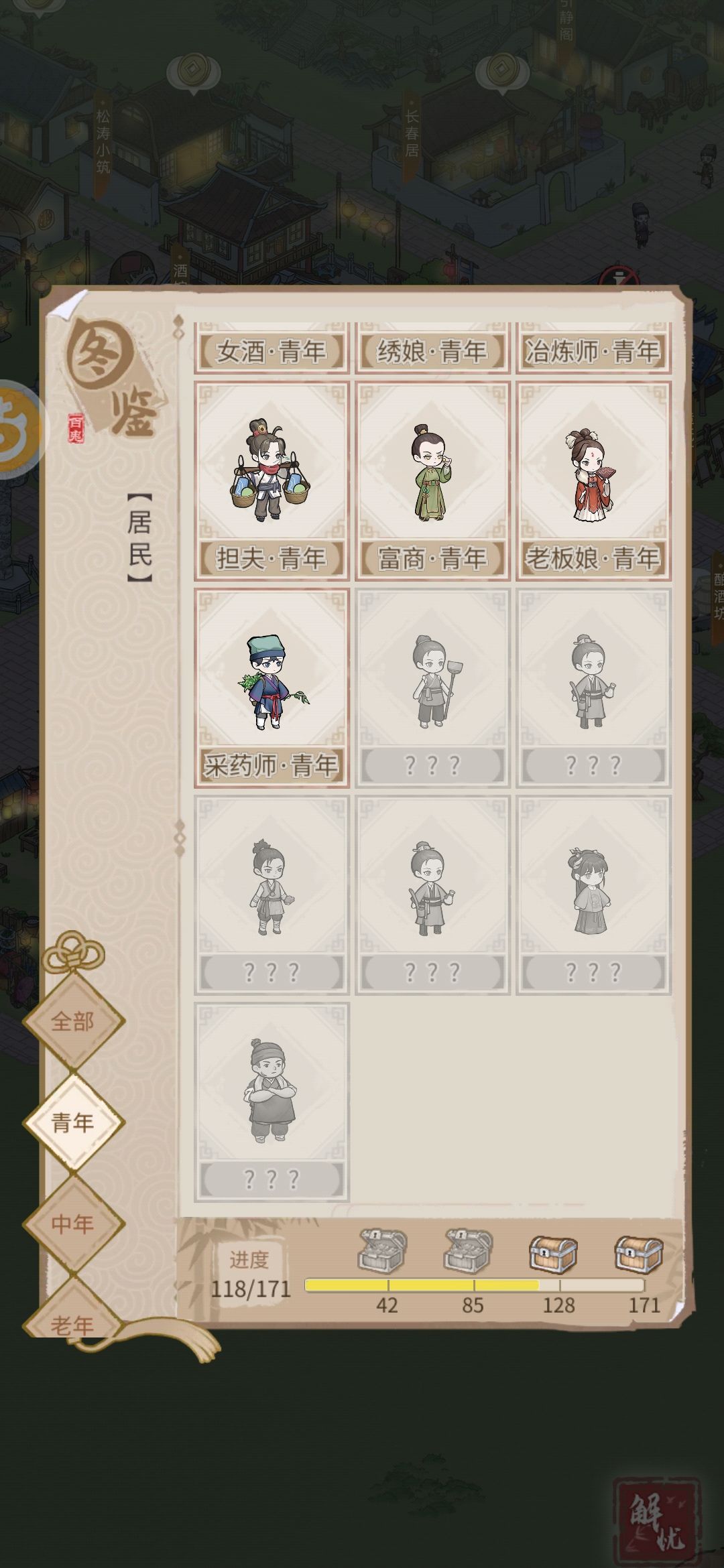Claim the opened chest at 42 progress

coord(382,1250)
